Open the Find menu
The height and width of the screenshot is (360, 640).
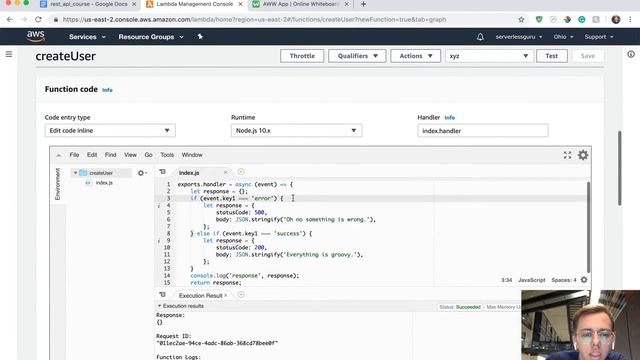pos(110,155)
